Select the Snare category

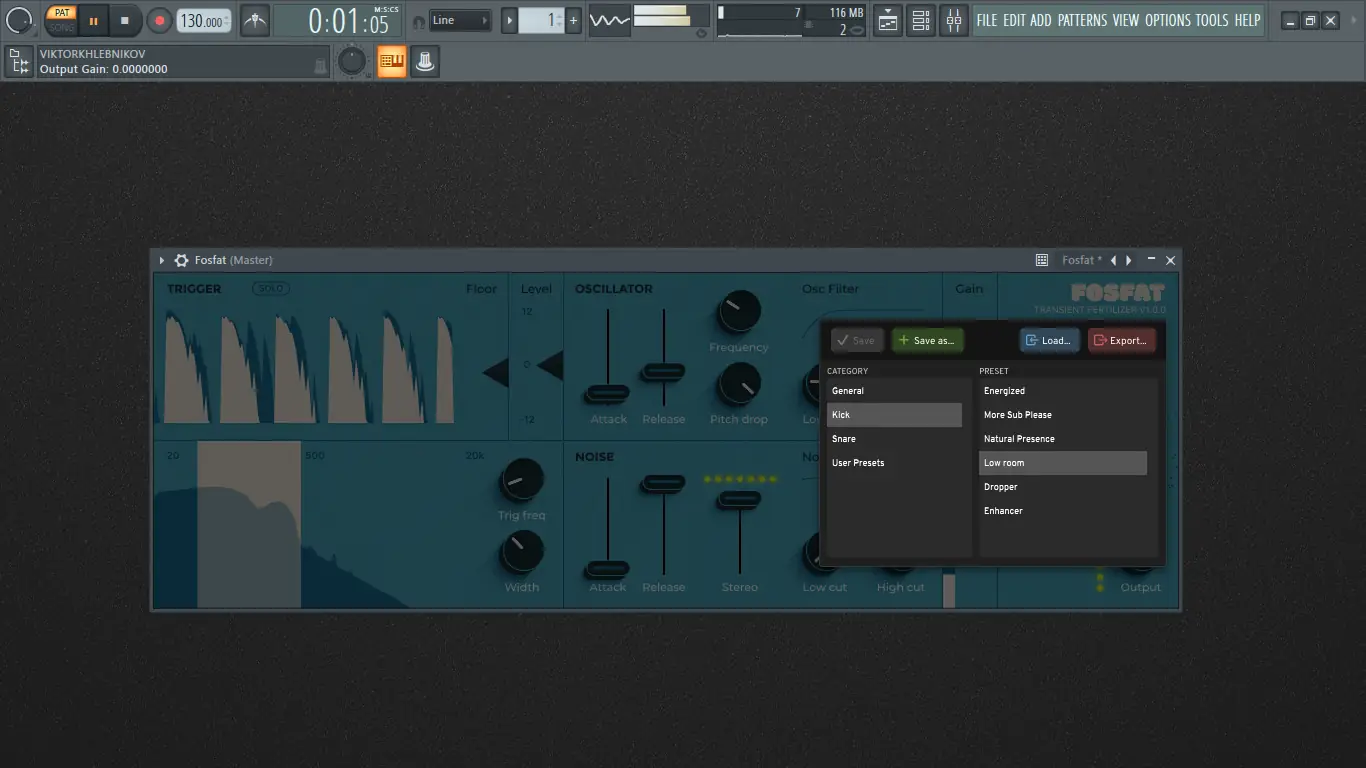894,439
